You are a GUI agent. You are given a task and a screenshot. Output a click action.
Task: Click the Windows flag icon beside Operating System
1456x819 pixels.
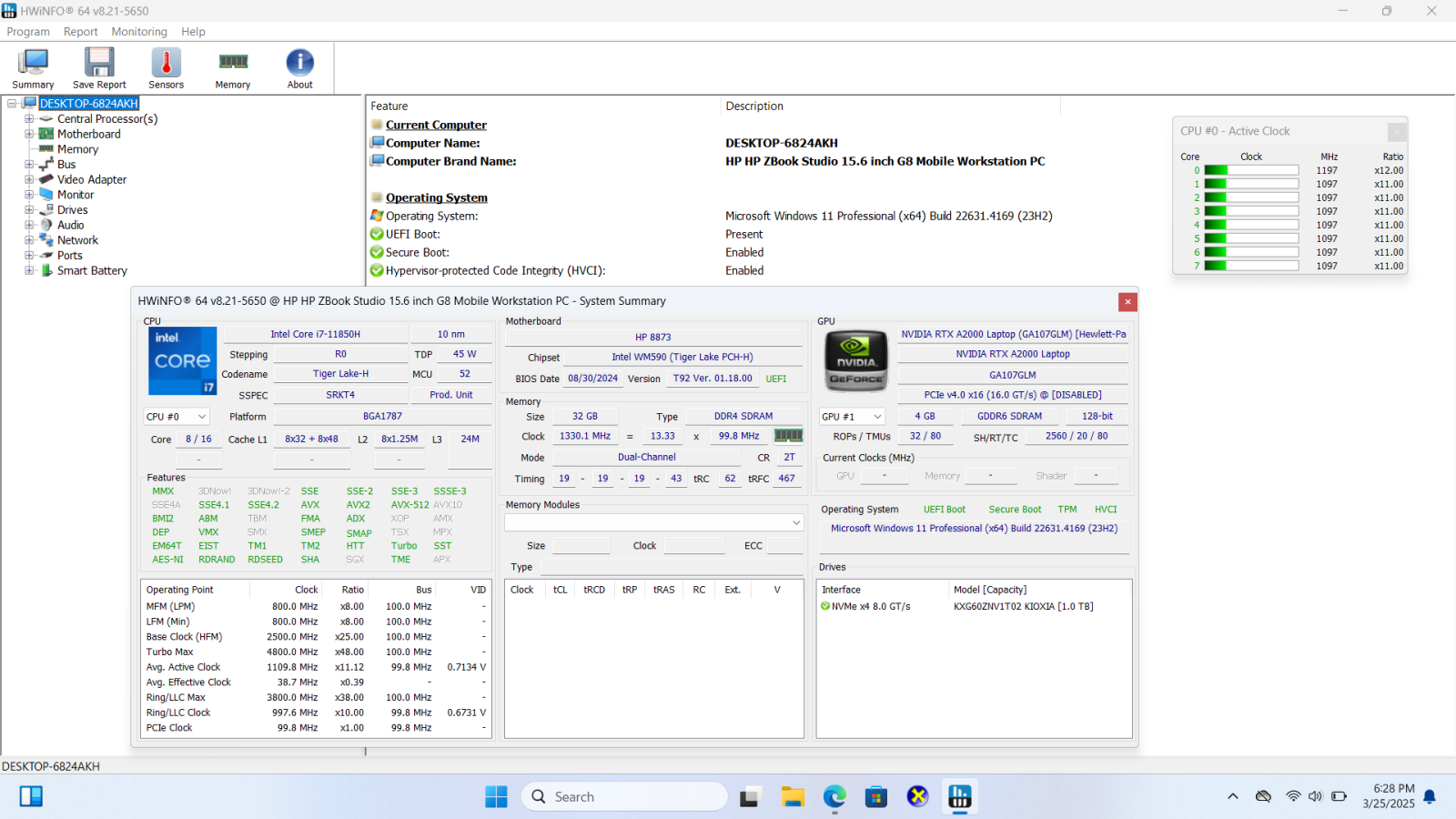pos(377,216)
